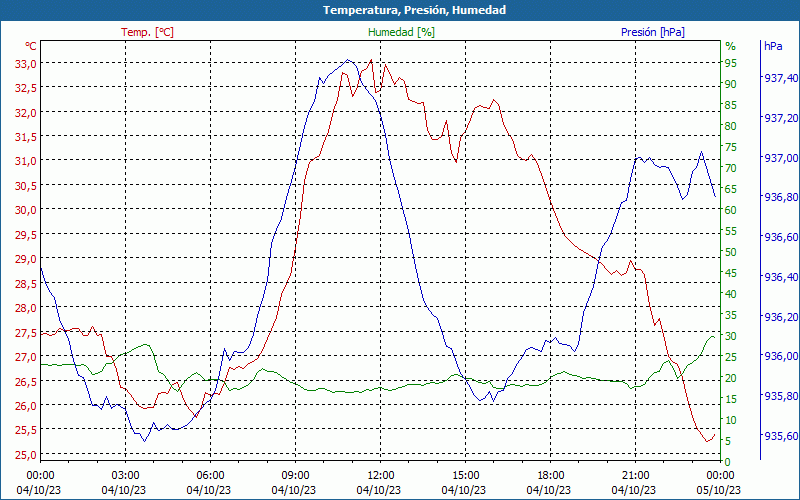Viewport: 800px width, 500px height.
Task: Click the "09:00" time axis label
Action: pos(295,476)
